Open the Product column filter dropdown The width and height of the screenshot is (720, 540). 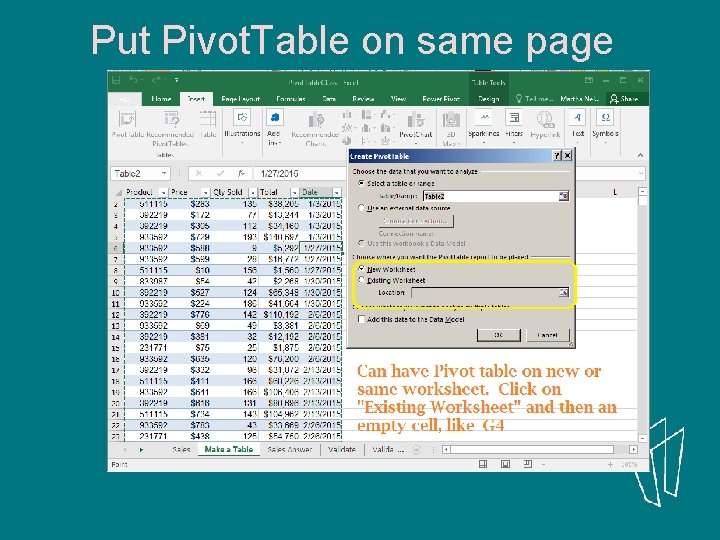pyautogui.click(x=163, y=192)
